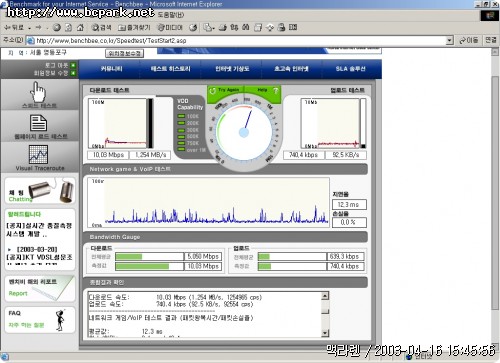
Task: Click the 회원정보 수정 link
Action: pyautogui.click(x=55, y=73)
